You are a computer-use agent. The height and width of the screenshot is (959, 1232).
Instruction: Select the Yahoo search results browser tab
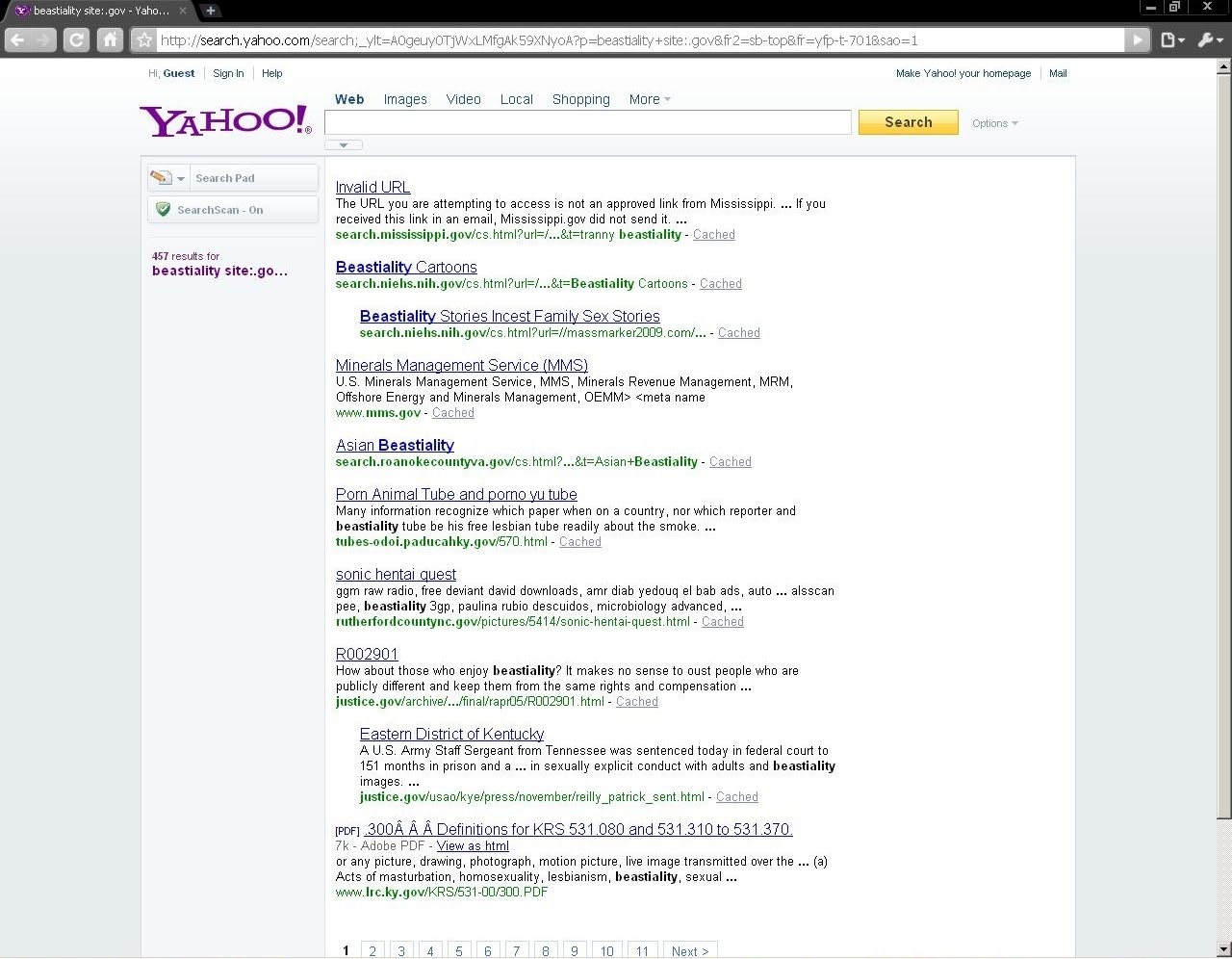(101, 11)
